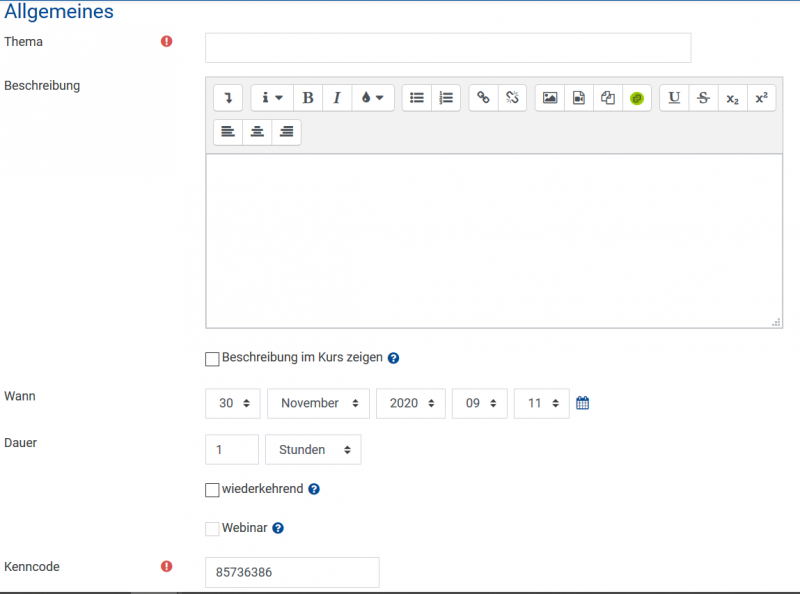Remove link with the unlink icon

[512, 98]
